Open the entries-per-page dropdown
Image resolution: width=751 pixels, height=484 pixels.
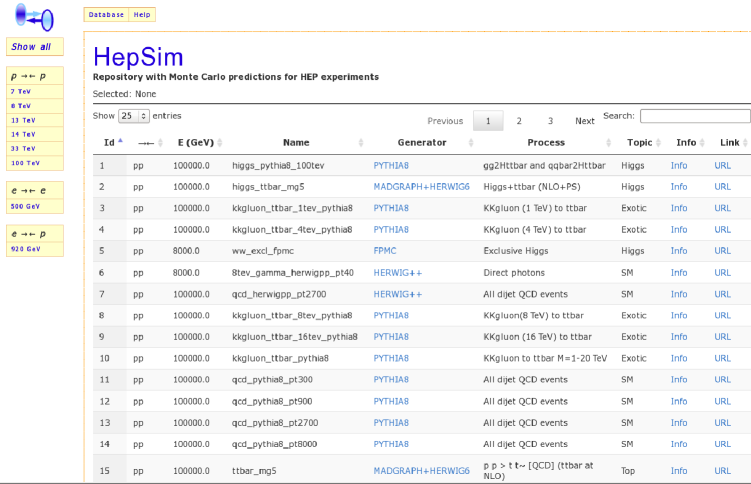click(x=134, y=116)
